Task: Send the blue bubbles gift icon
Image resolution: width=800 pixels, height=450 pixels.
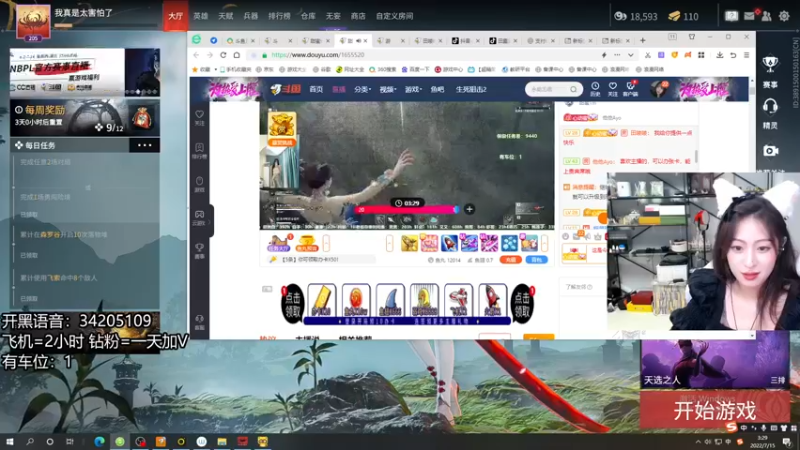Action: coord(509,243)
